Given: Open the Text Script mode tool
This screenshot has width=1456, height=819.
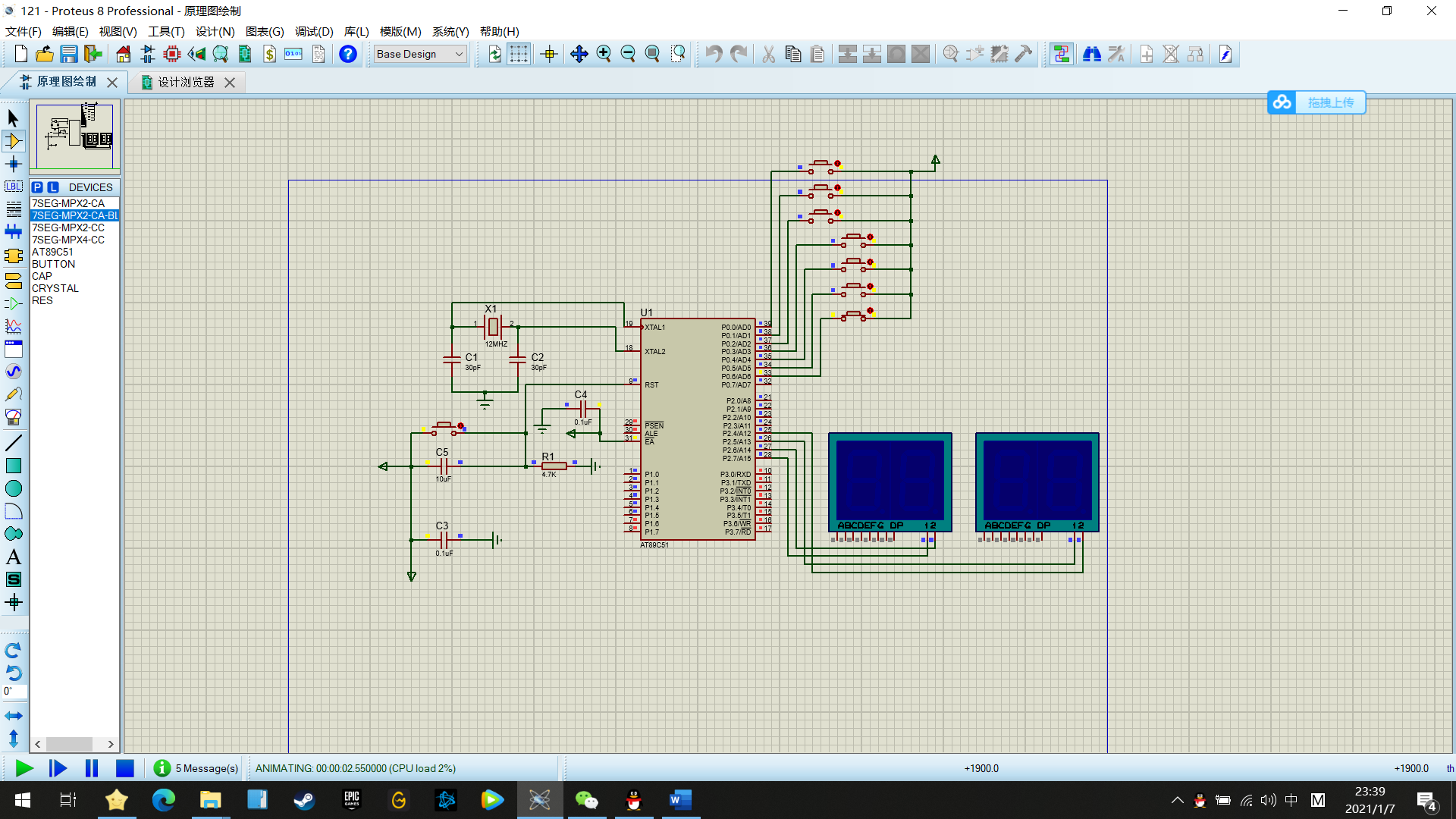Looking at the screenshot, I should [x=13, y=209].
